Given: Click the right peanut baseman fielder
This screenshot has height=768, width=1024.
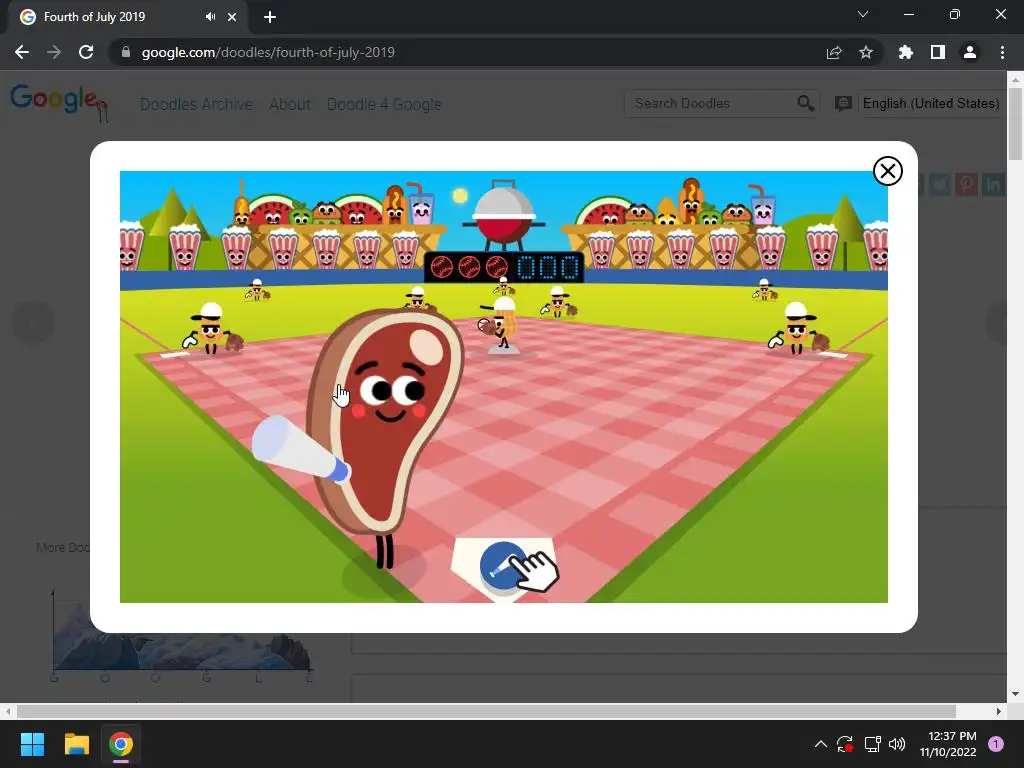Looking at the screenshot, I should (799, 328).
